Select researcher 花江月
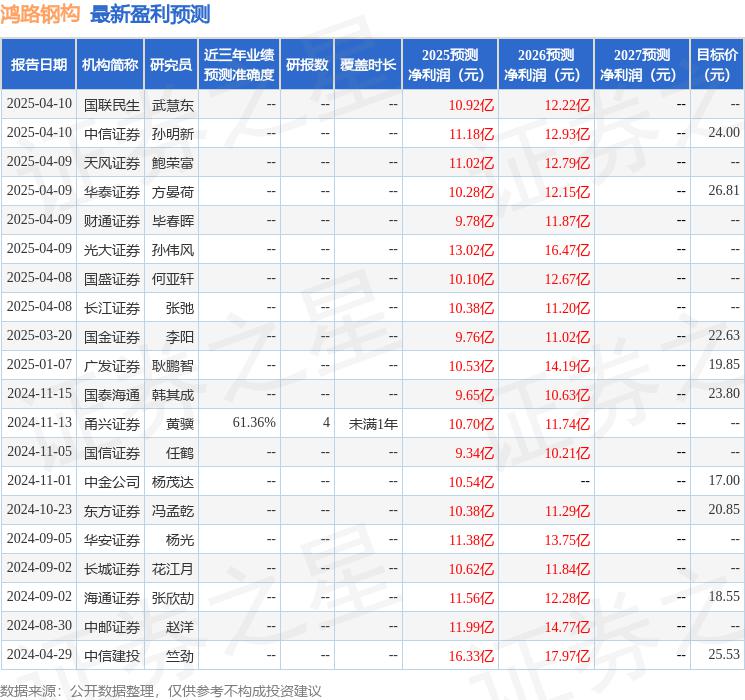Viewport: 745px width, 700px height. 173,569
